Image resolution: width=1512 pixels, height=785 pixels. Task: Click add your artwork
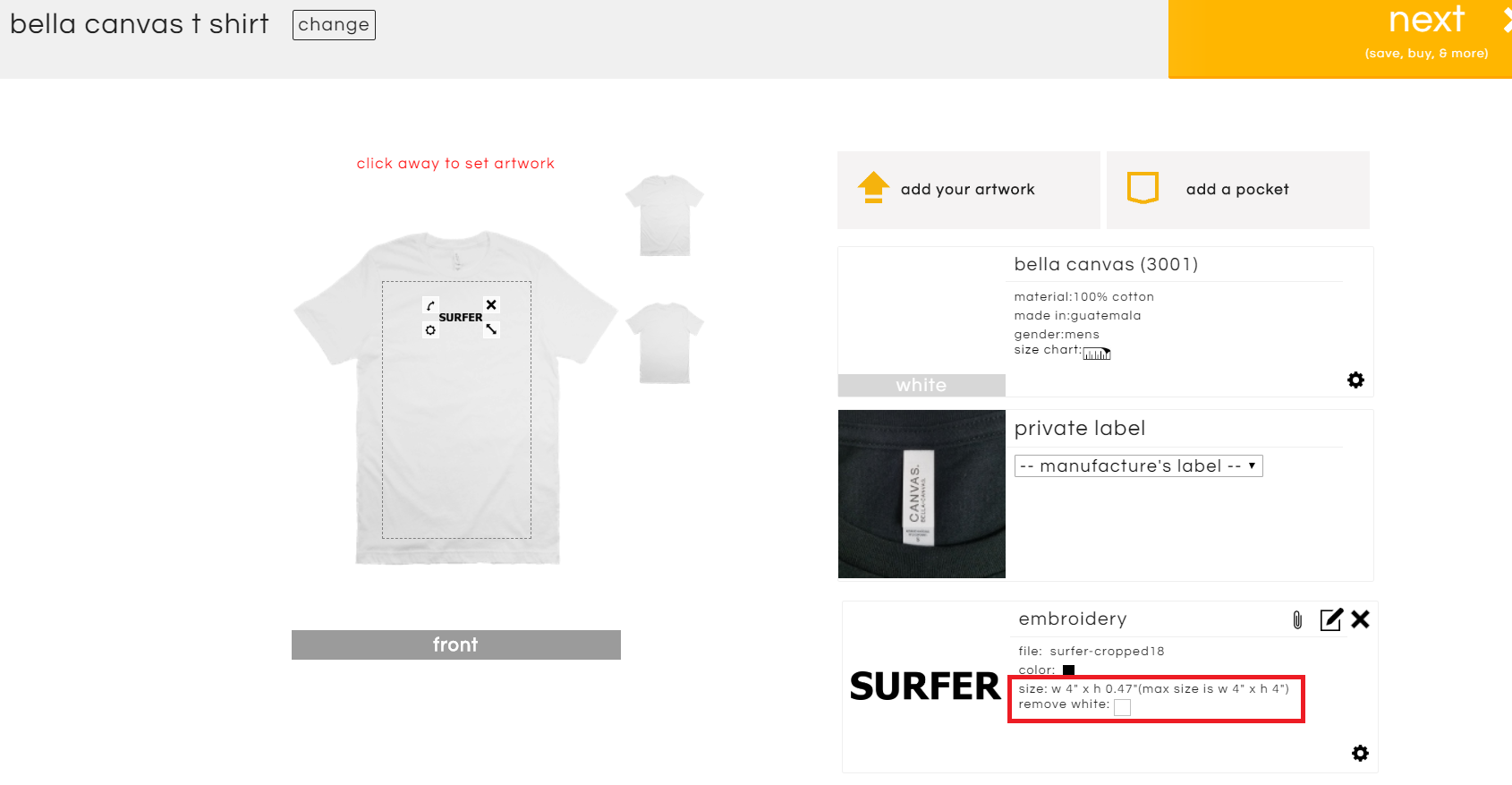pos(967,189)
